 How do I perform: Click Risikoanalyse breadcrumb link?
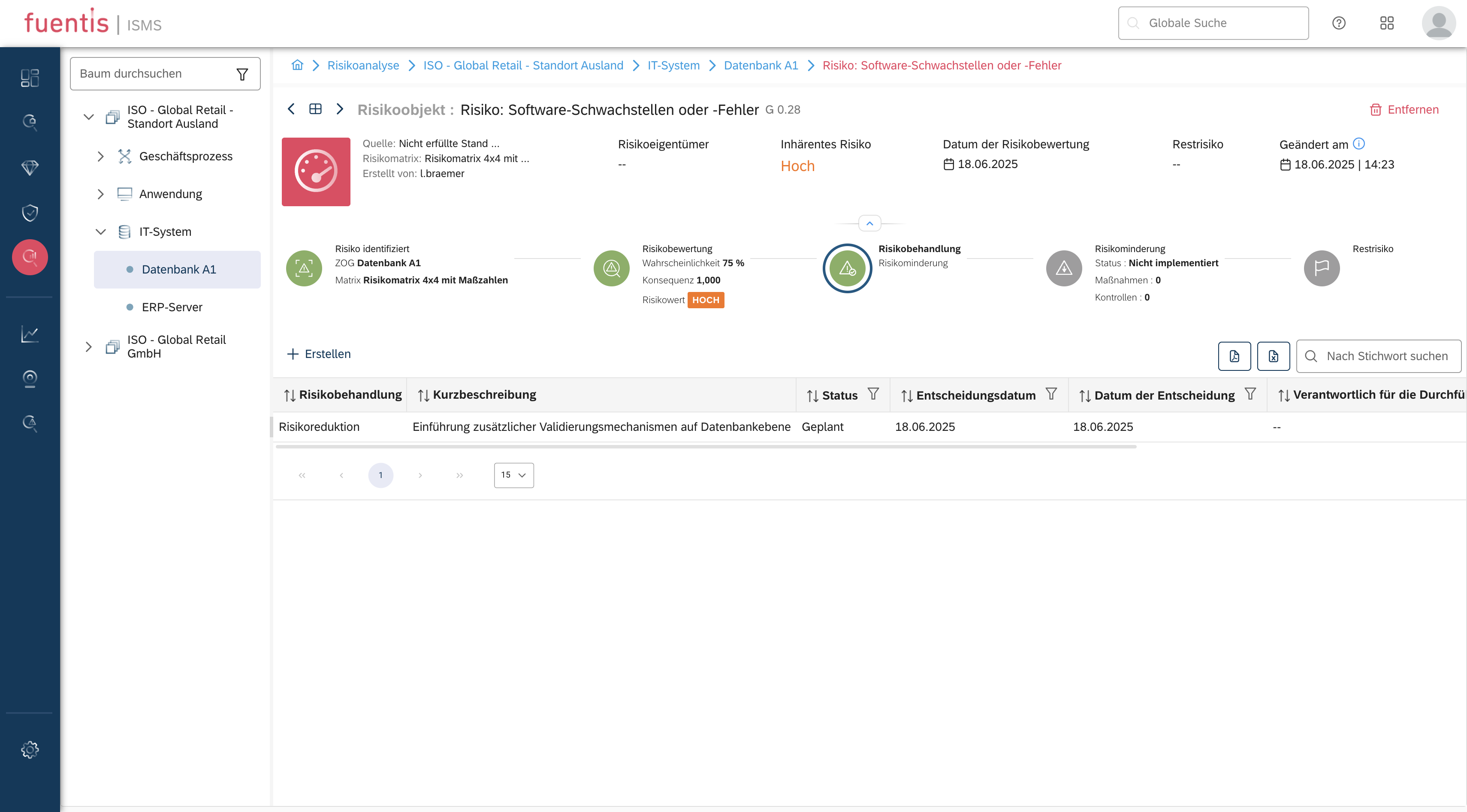click(363, 66)
